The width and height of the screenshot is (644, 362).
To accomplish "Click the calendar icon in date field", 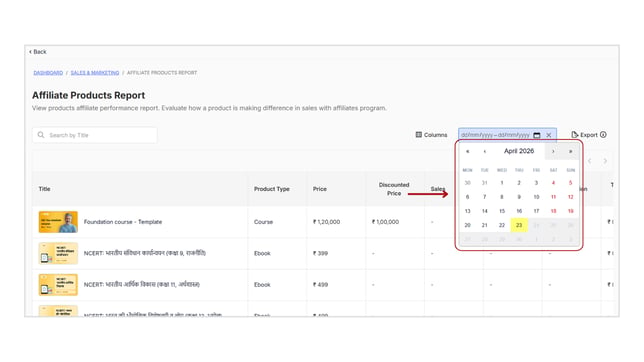I will (537, 135).
